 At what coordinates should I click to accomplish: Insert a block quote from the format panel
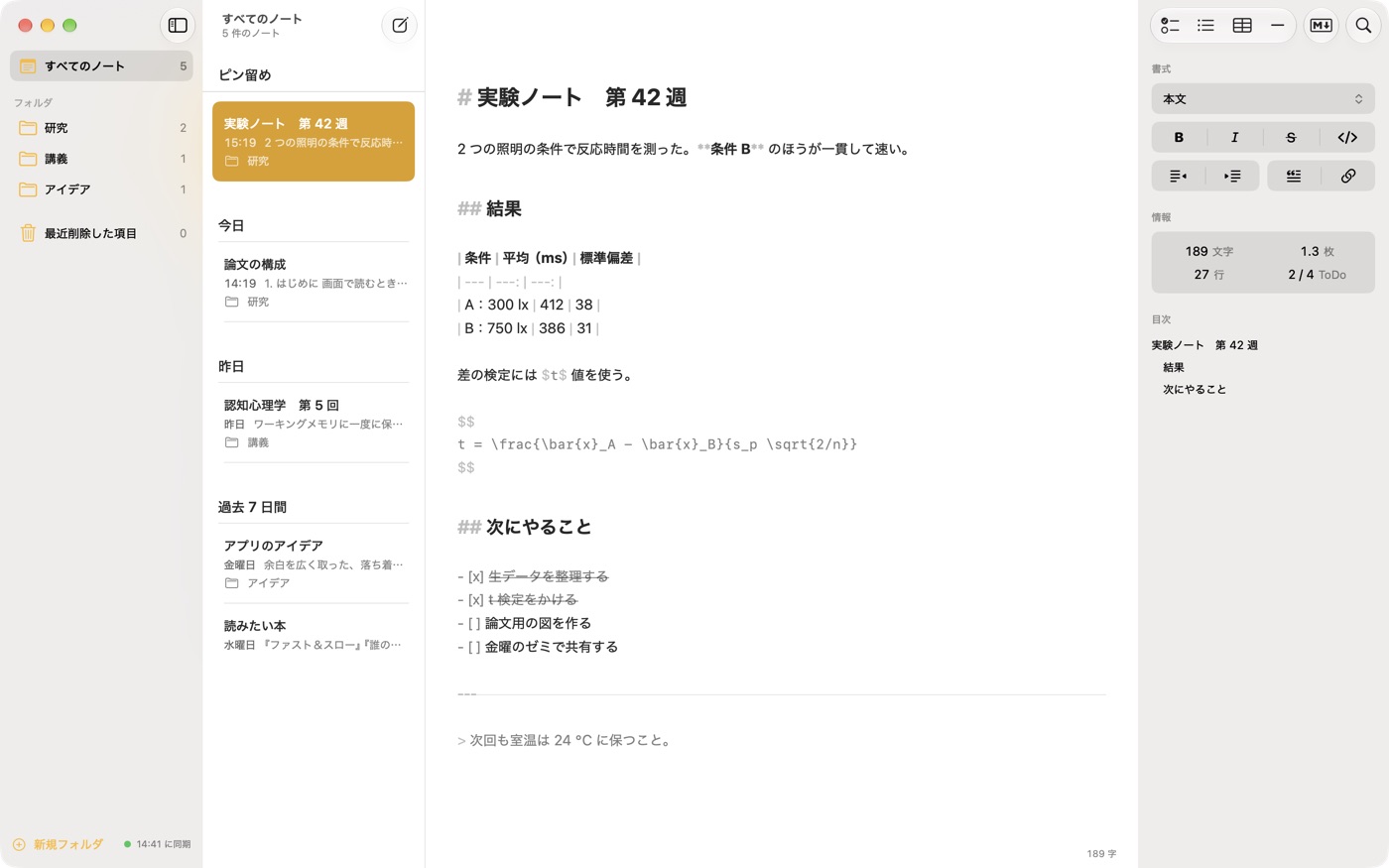tap(1294, 176)
